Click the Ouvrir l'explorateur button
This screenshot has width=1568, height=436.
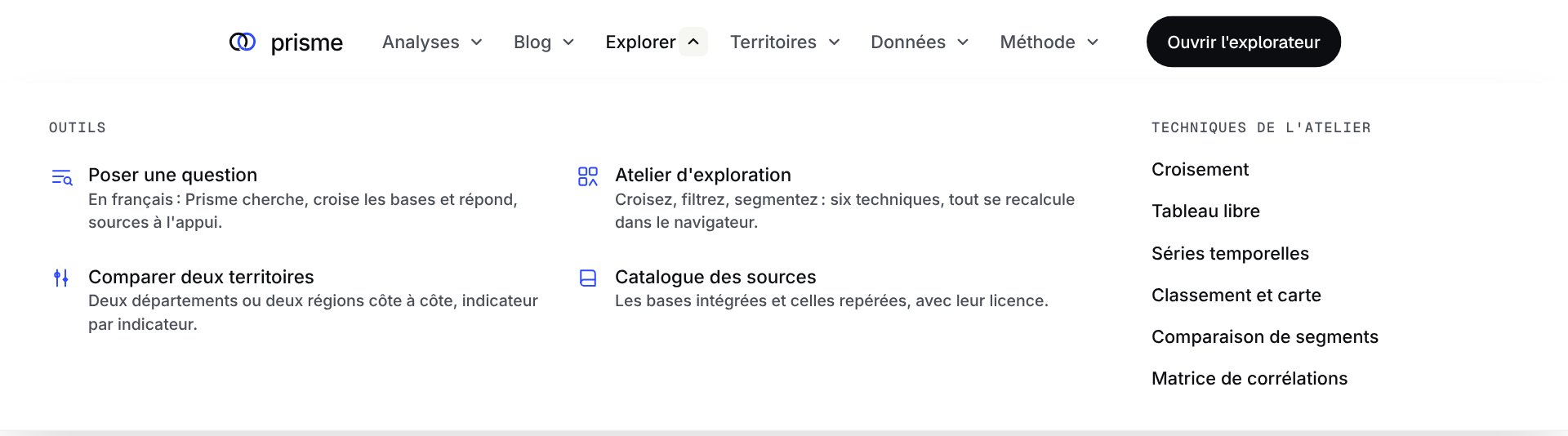(x=1243, y=42)
